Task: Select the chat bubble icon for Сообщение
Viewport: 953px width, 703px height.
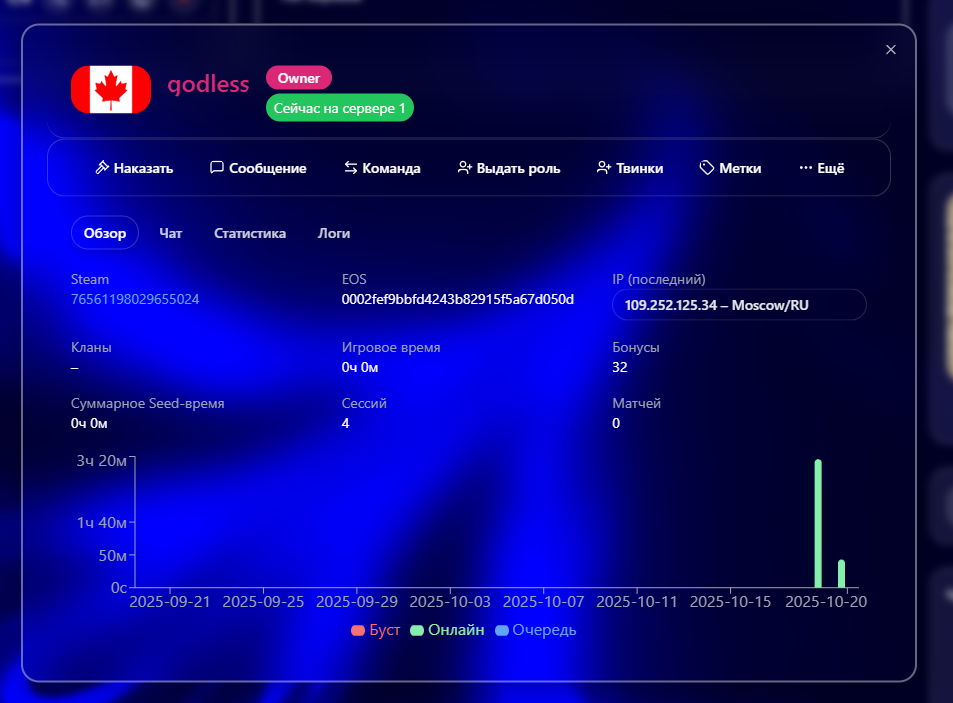Action: [x=216, y=168]
